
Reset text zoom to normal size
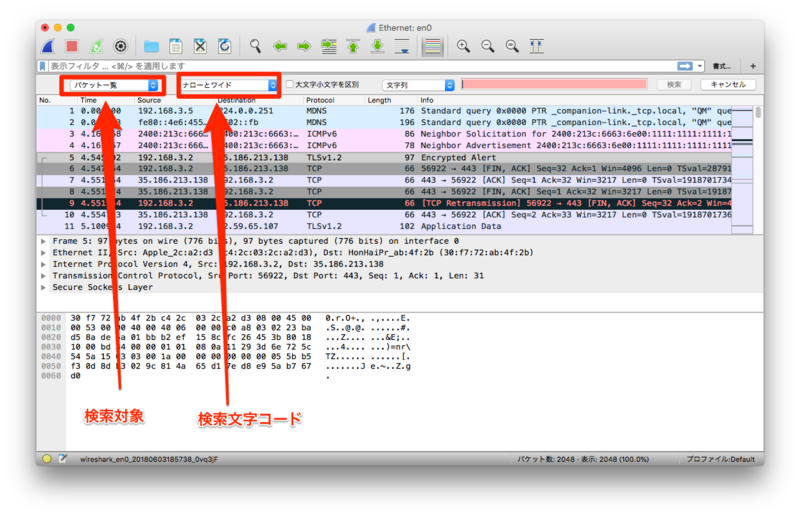(x=512, y=46)
